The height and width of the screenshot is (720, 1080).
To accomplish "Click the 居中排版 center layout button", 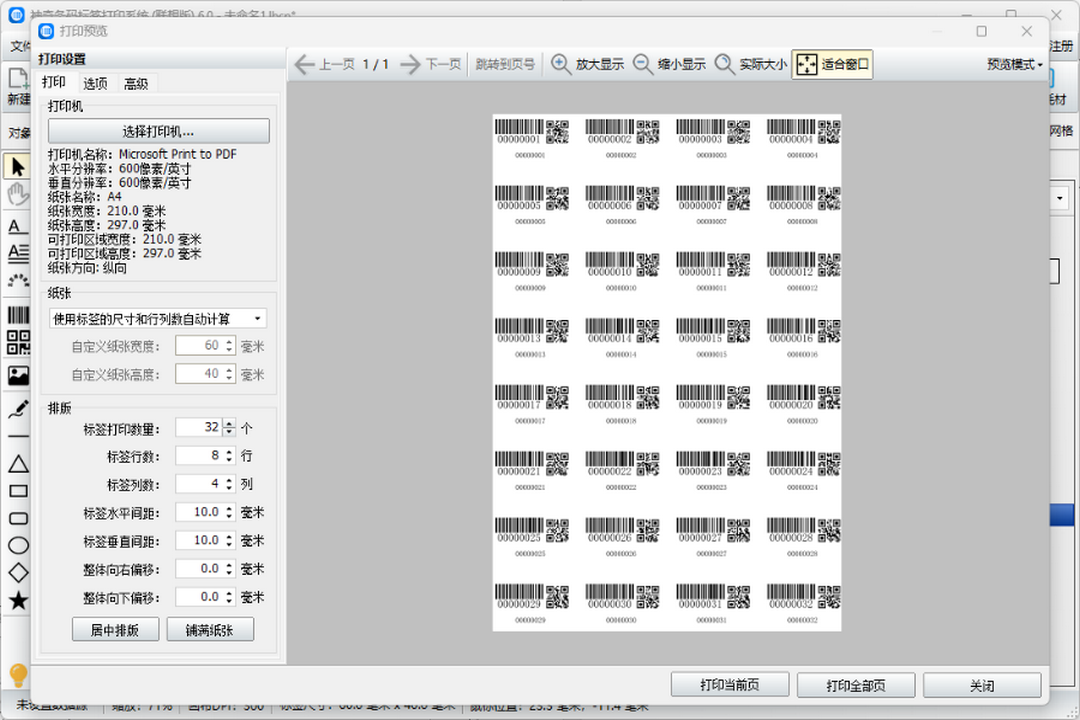I will (x=115, y=630).
